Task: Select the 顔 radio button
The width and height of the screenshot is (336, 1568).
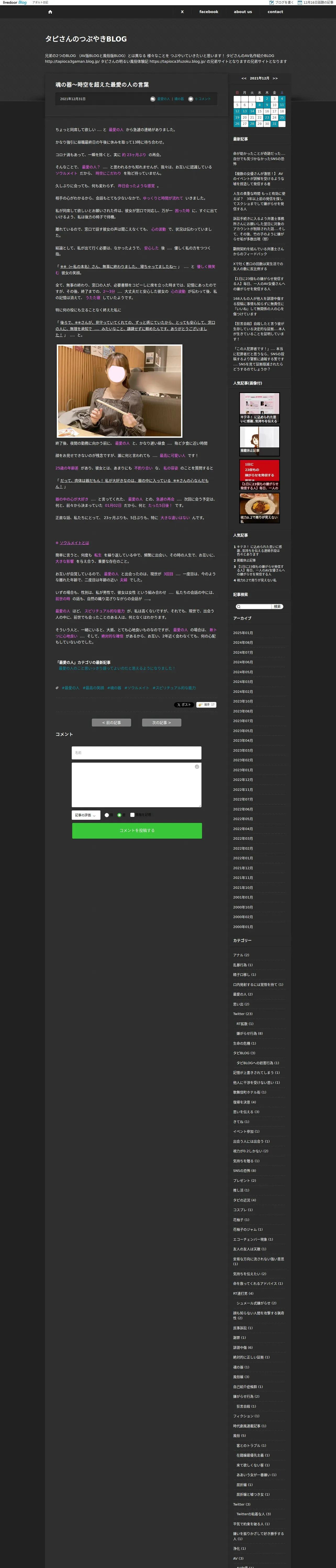Action: point(107,815)
